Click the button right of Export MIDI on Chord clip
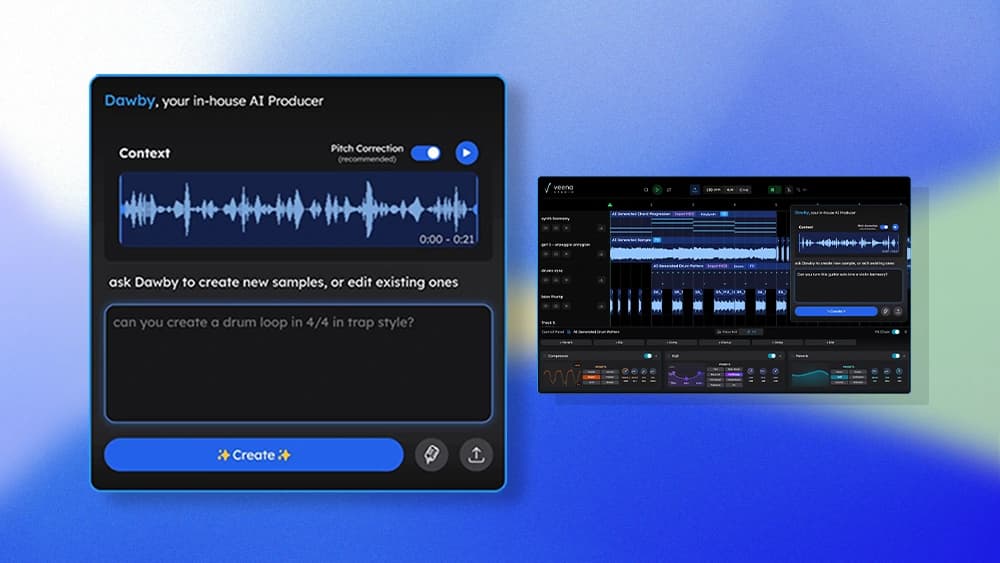 pyautogui.click(x=708, y=214)
